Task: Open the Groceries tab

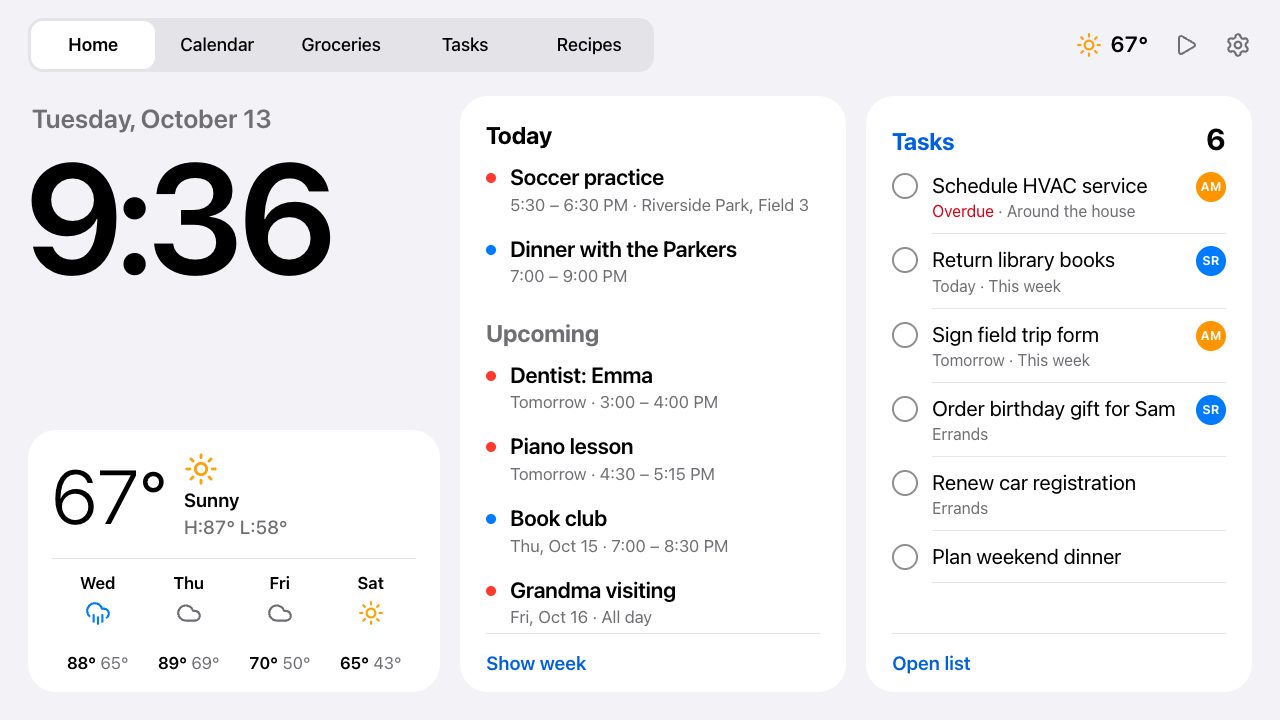Action: 341,45
